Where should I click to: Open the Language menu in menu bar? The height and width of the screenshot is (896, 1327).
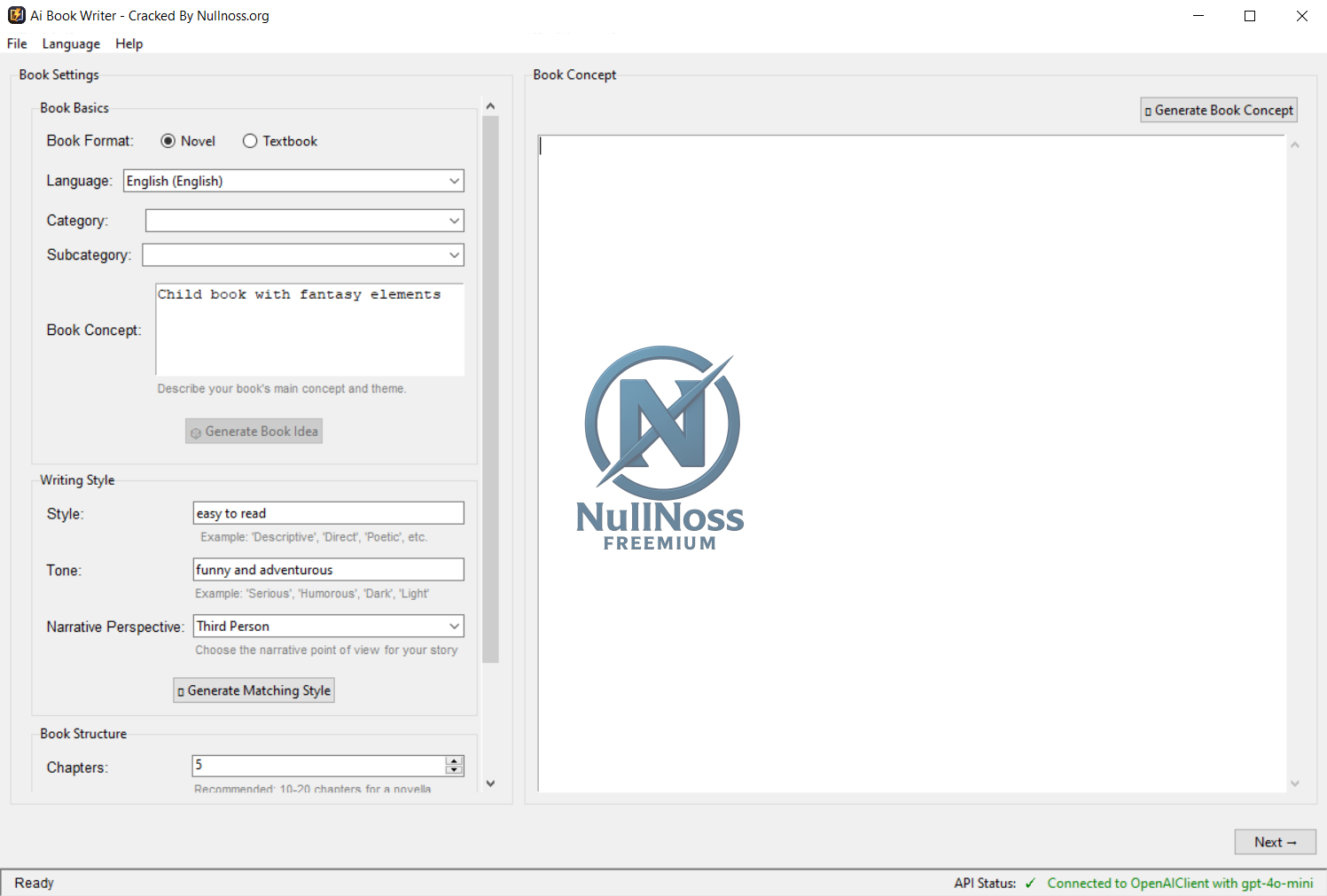(x=71, y=43)
